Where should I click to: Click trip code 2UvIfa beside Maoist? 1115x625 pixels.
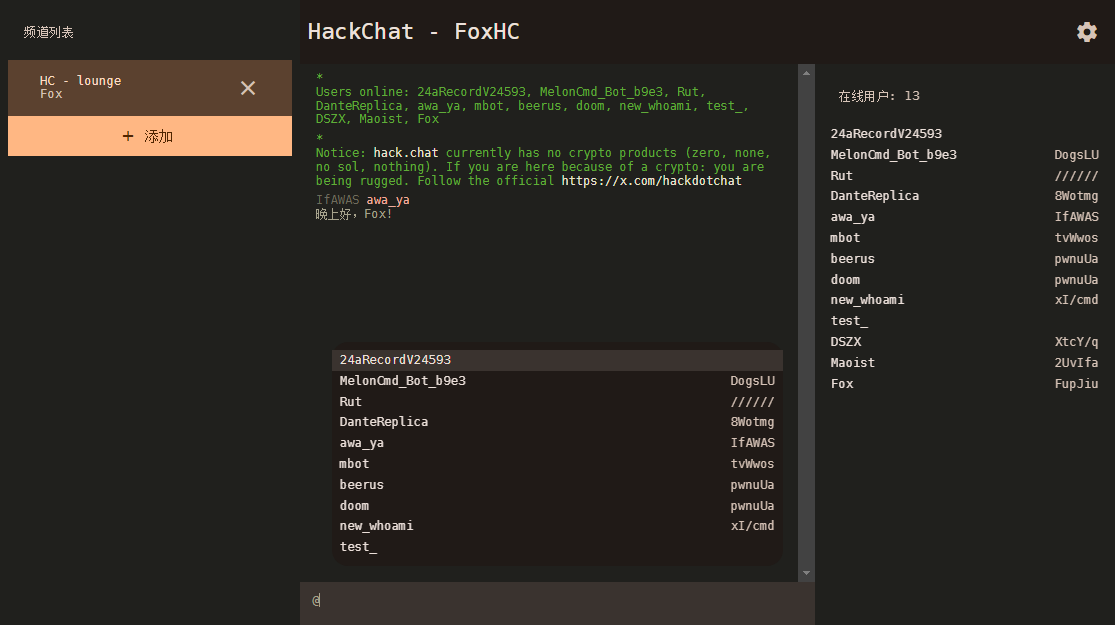click(1076, 363)
